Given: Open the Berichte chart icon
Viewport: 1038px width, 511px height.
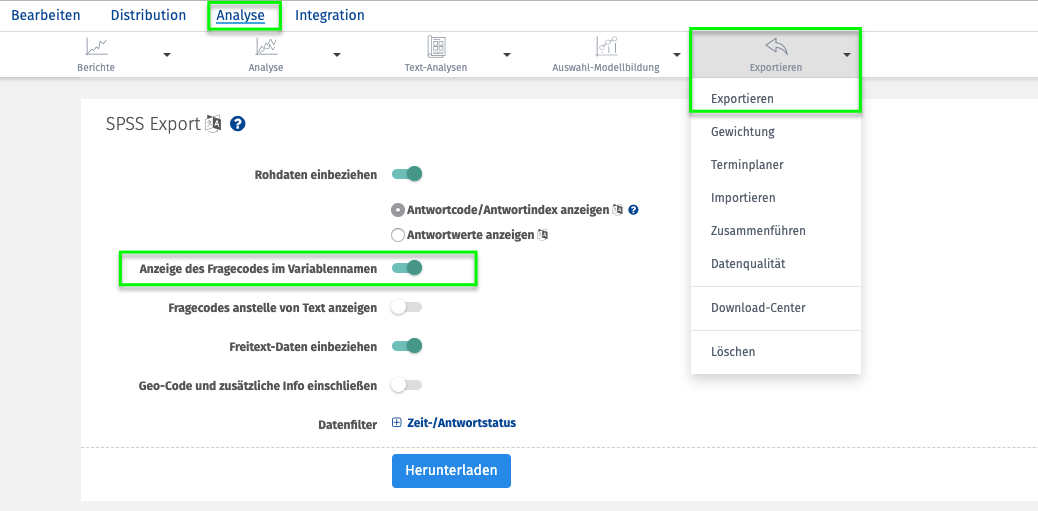Looking at the screenshot, I should coord(96,46).
